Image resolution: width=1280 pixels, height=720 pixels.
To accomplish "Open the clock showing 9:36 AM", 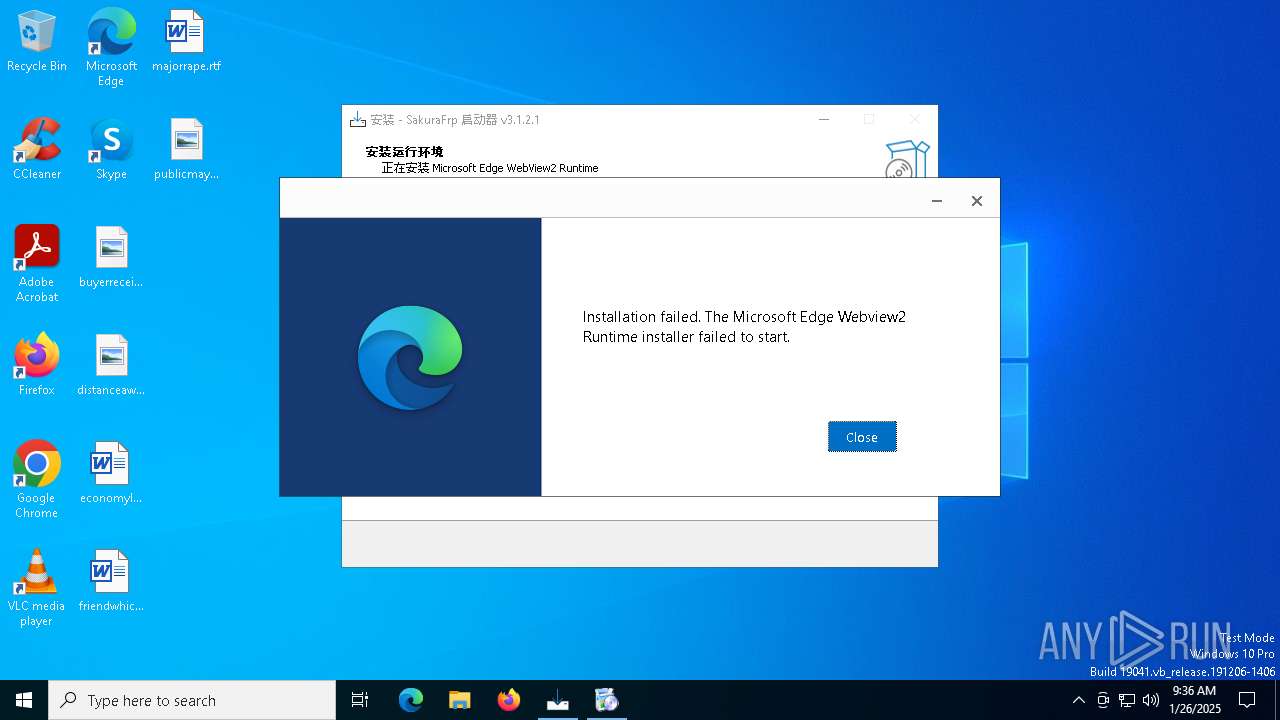I will pyautogui.click(x=1194, y=700).
